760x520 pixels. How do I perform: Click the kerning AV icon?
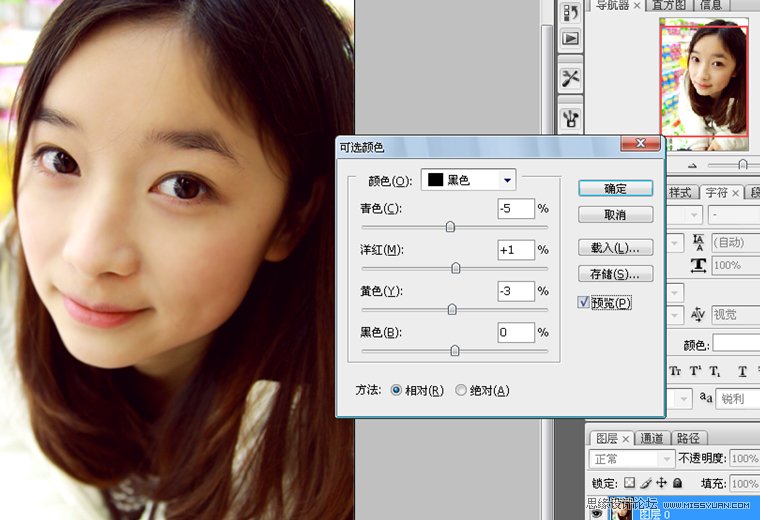698,315
